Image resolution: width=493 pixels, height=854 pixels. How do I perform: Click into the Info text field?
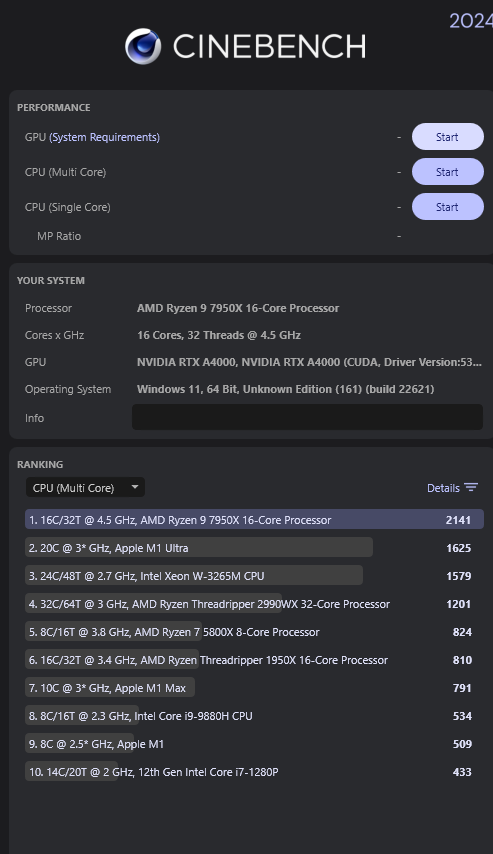pyautogui.click(x=307, y=417)
